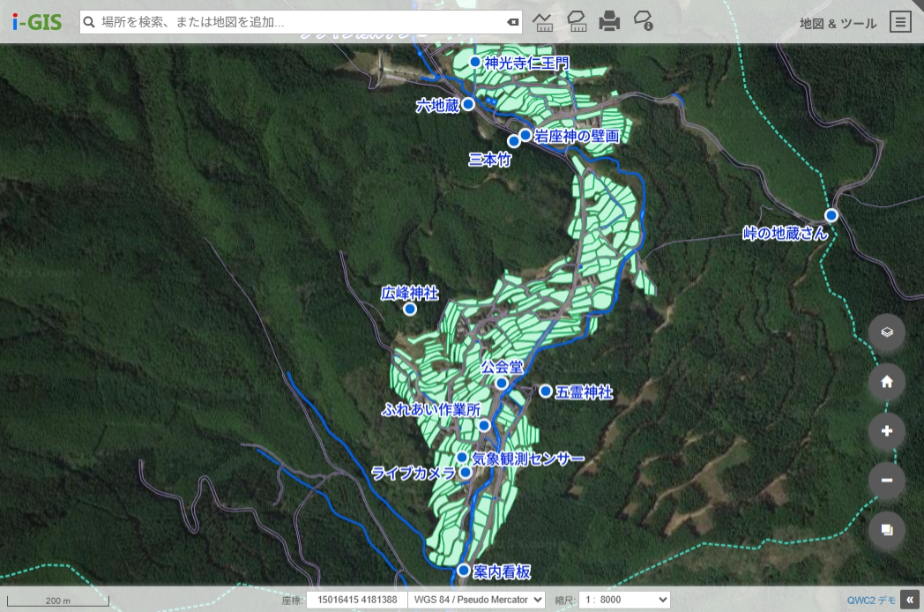Click the 広峰神社 map marker

pyautogui.click(x=410, y=309)
